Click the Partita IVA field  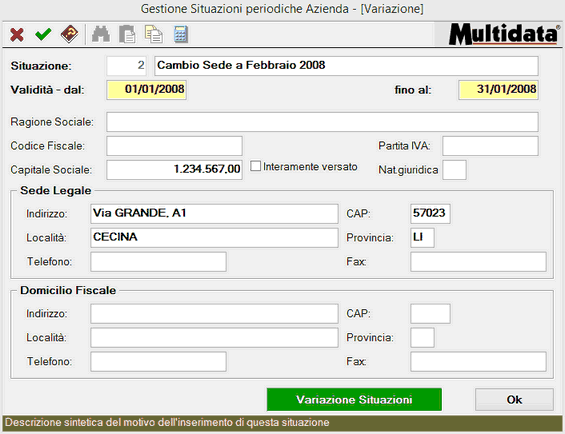[490, 146]
